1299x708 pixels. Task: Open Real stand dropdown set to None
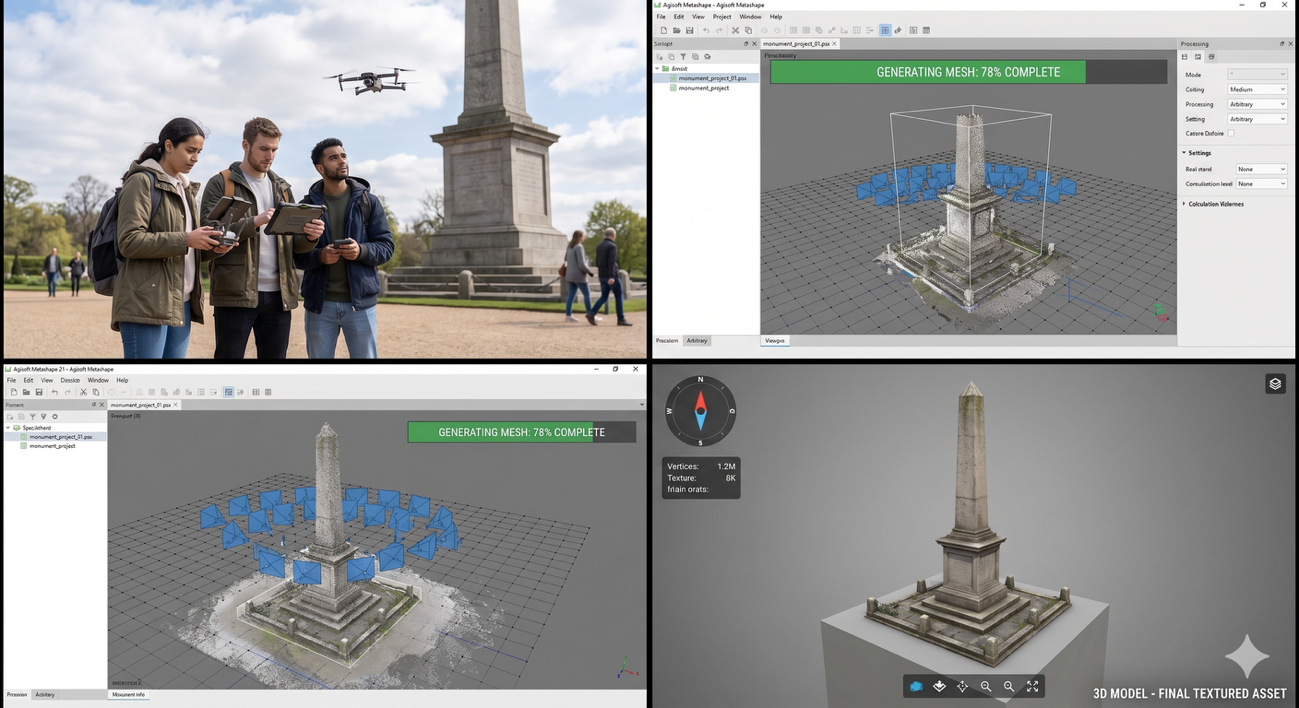tap(1261, 169)
